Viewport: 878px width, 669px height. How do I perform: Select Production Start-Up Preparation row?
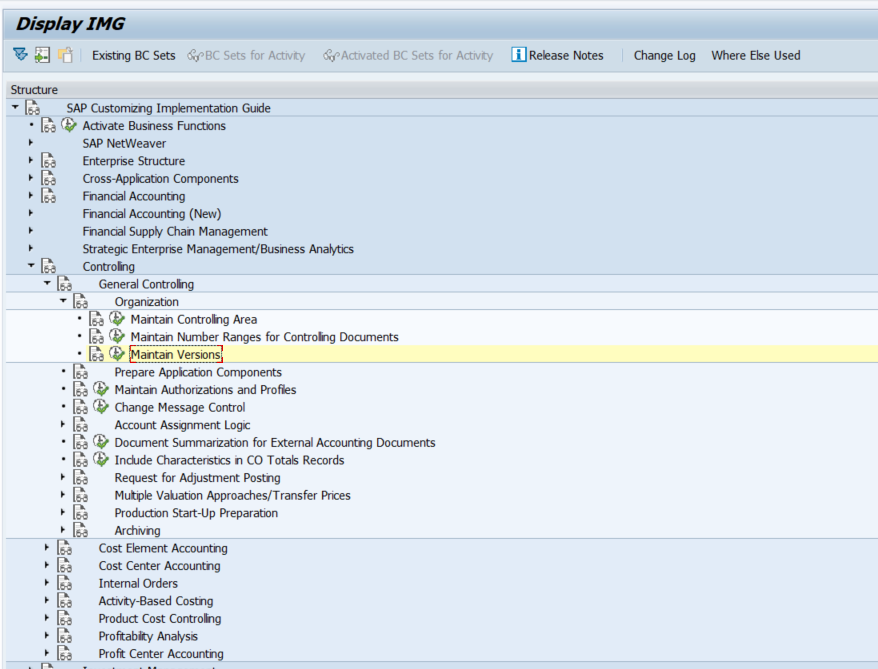(196, 513)
